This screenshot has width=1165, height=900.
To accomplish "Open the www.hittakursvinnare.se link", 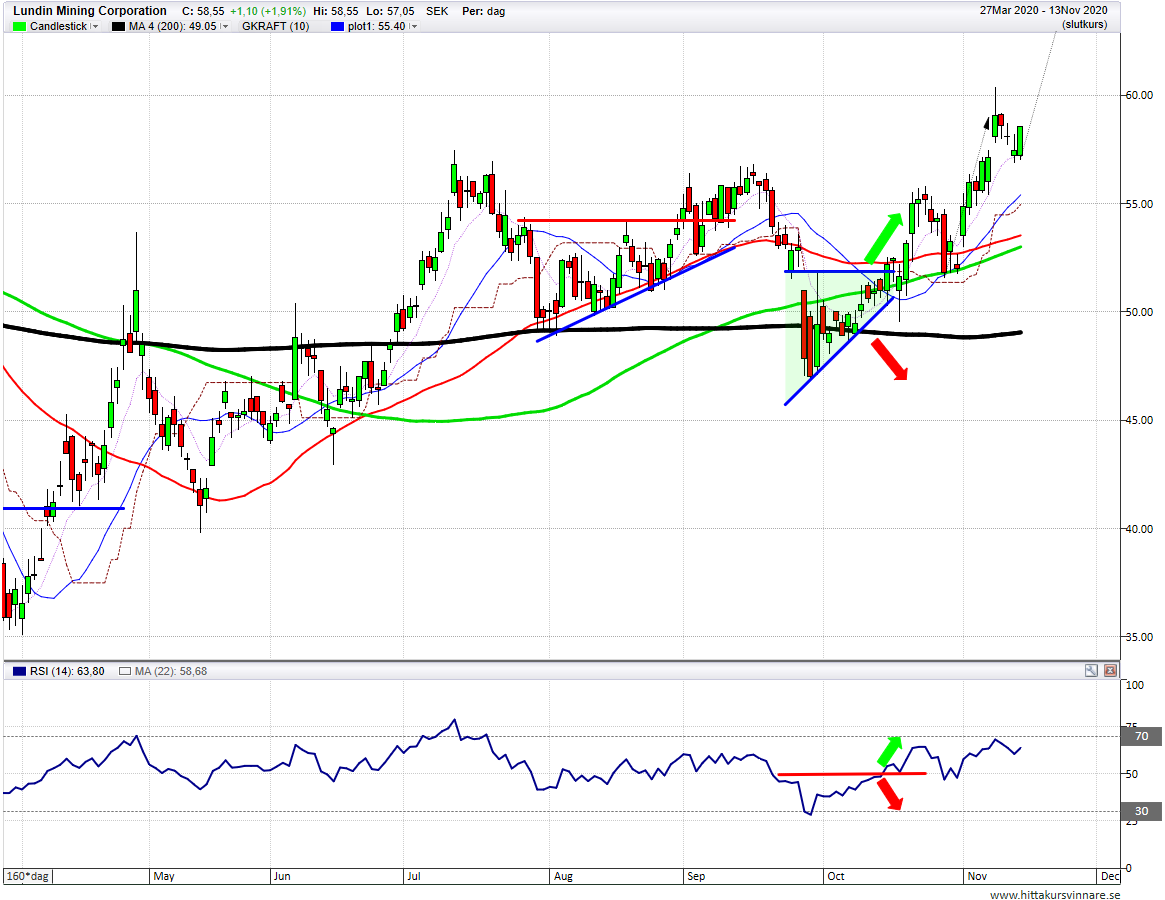I will click(x=1054, y=894).
